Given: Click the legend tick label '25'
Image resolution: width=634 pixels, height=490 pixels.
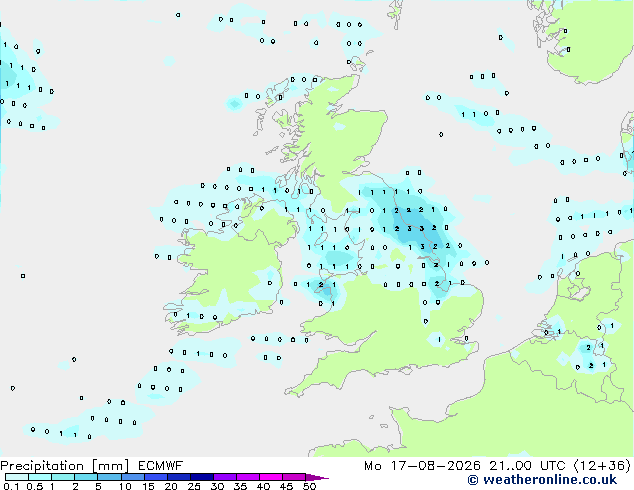Looking at the screenshot, I should 194,486.
